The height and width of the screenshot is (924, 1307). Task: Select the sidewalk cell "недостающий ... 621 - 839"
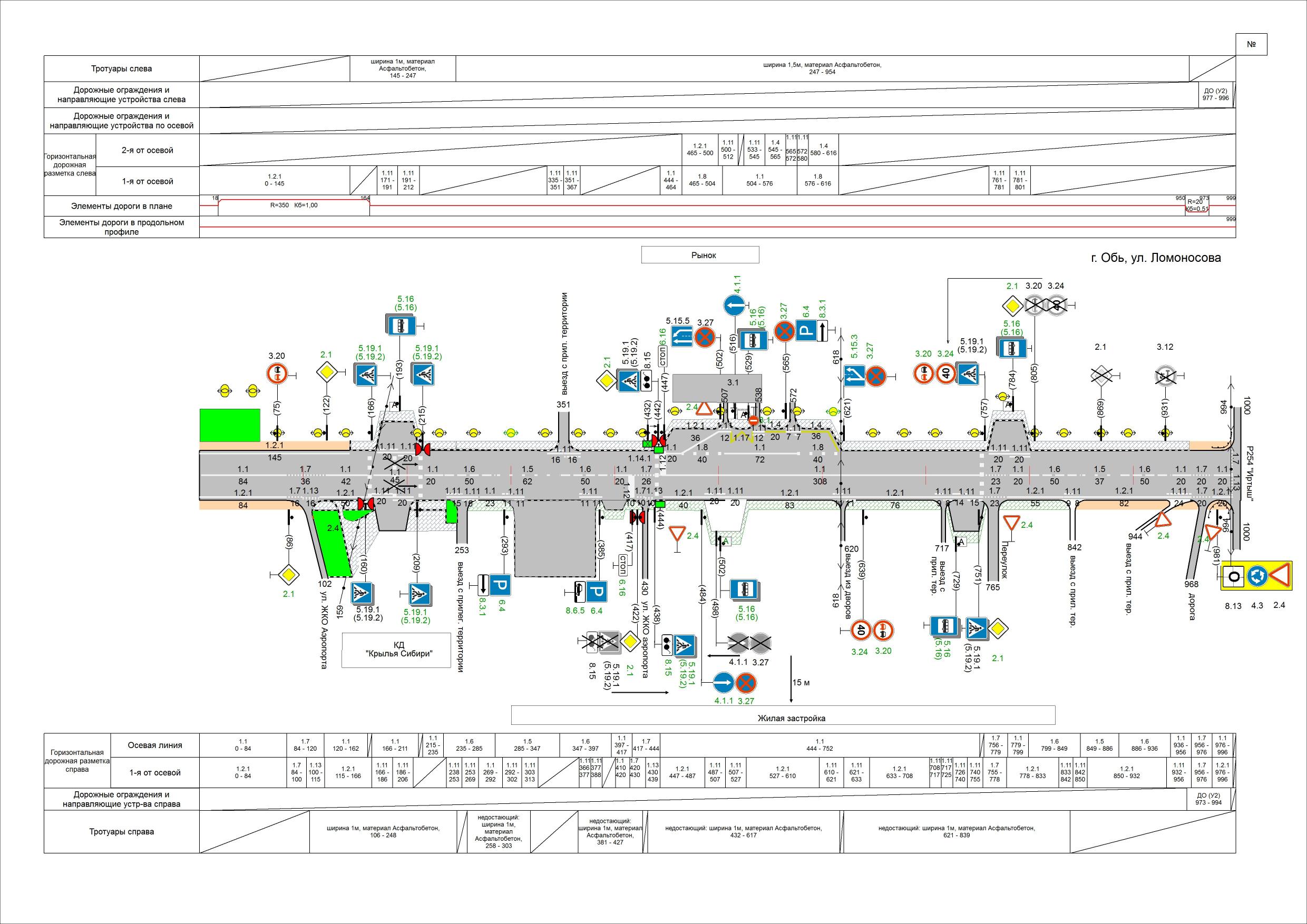coord(957,831)
